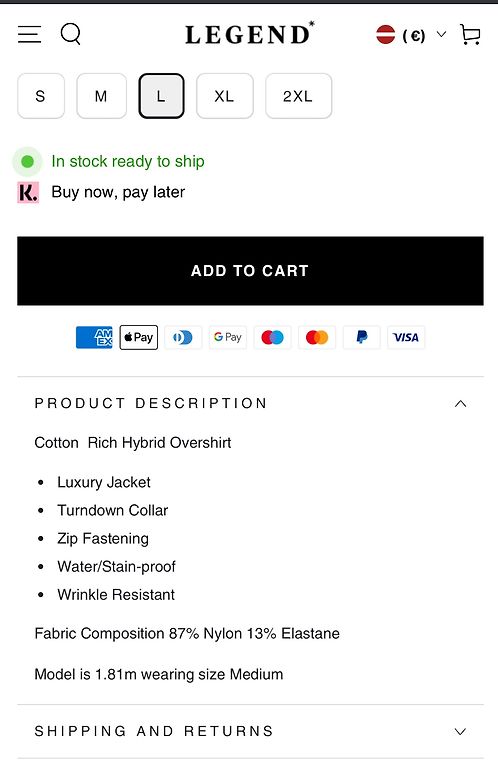Click the PayPal payment icon
Image resolution: width=498 pixels, height=768 pixels.
[361, 337]
